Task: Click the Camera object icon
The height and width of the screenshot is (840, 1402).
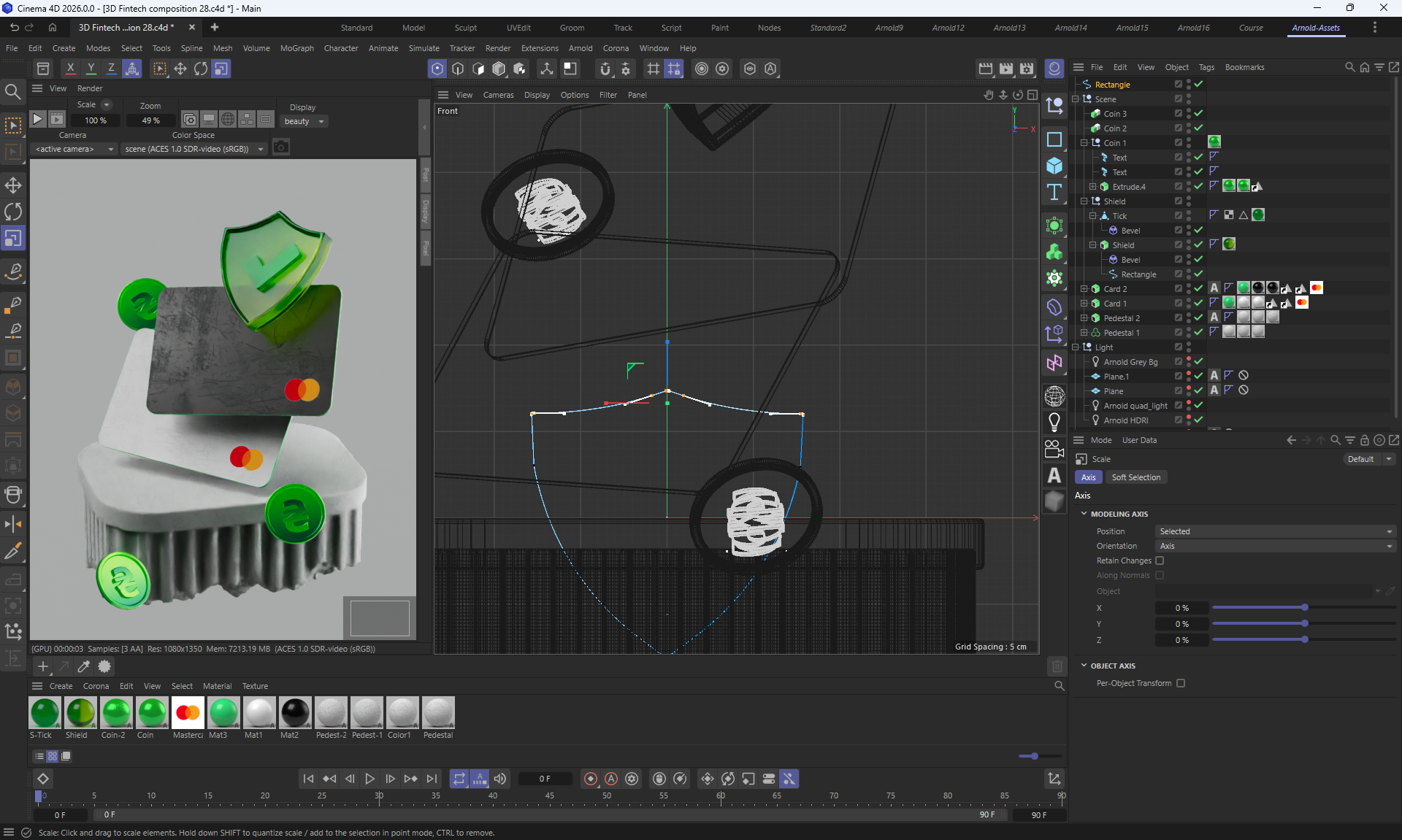Action: click(1054, 449)
